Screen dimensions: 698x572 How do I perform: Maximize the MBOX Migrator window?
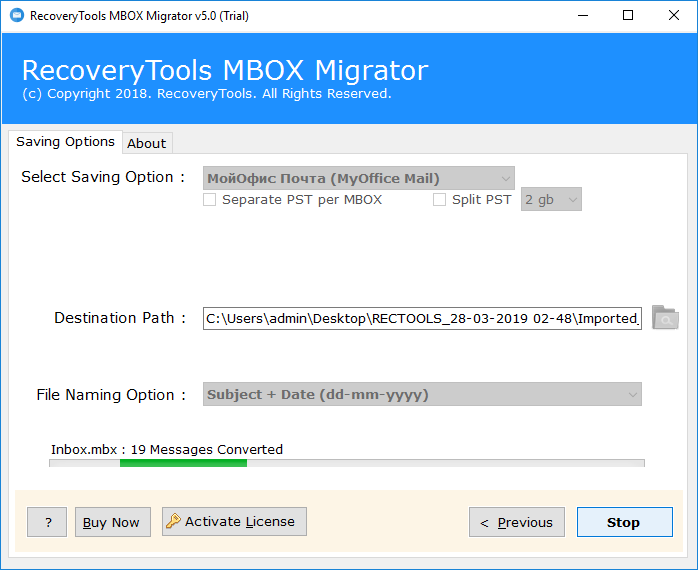pos(628,16)
